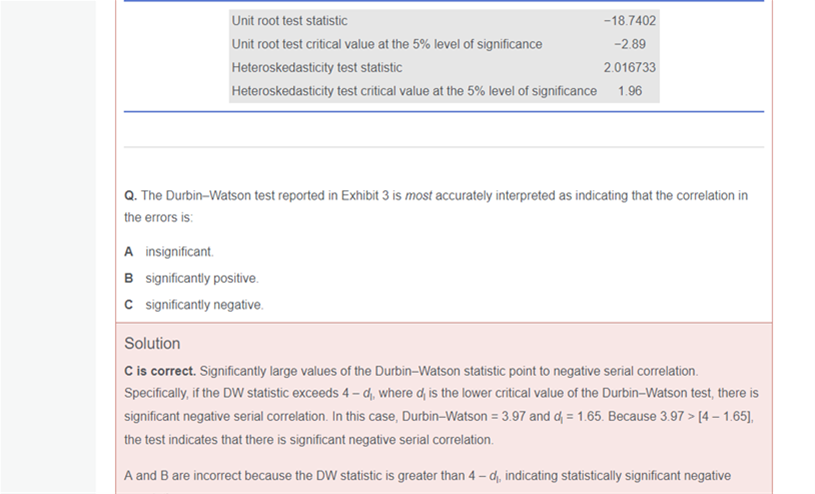The width and height of the screenshot is (815, 494).
Task: Click the italic word 'most' in the question
Action: coord(418,196)
